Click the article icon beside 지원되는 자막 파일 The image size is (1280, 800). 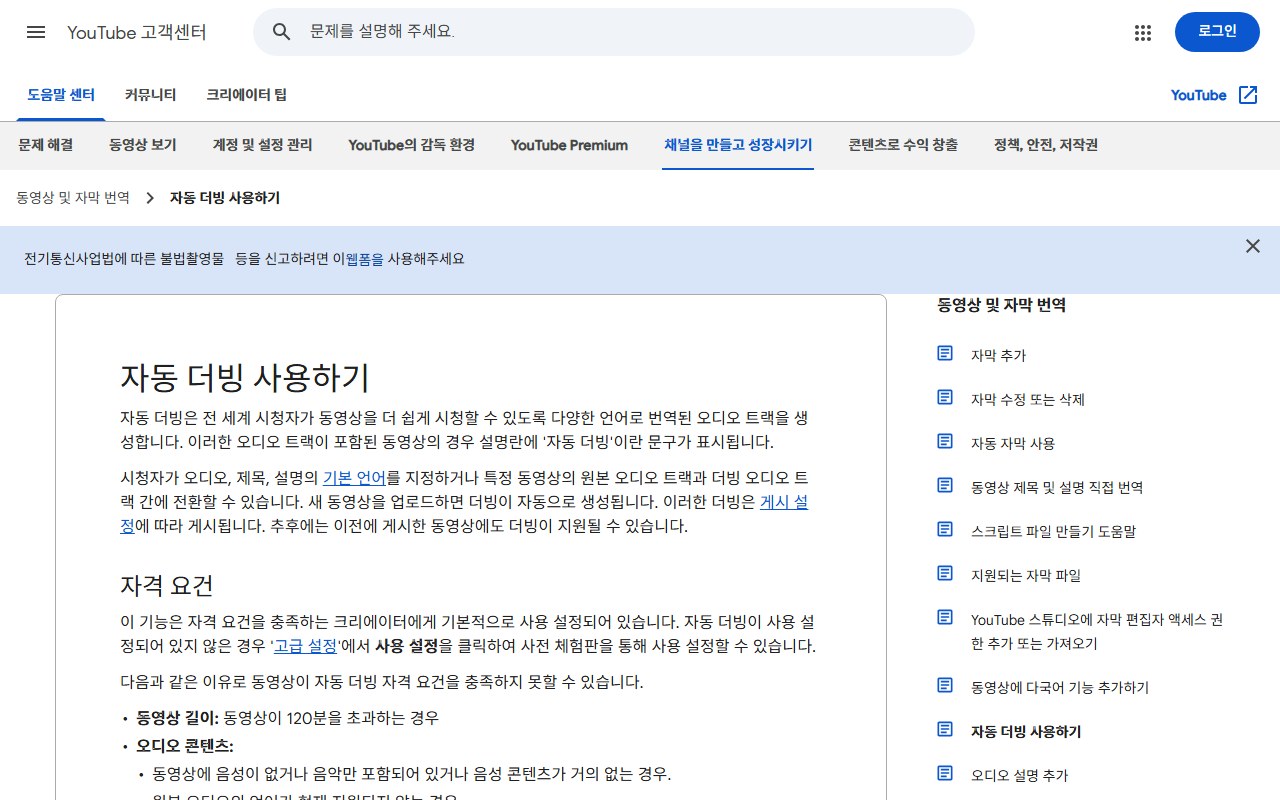(x=945, y=574)
